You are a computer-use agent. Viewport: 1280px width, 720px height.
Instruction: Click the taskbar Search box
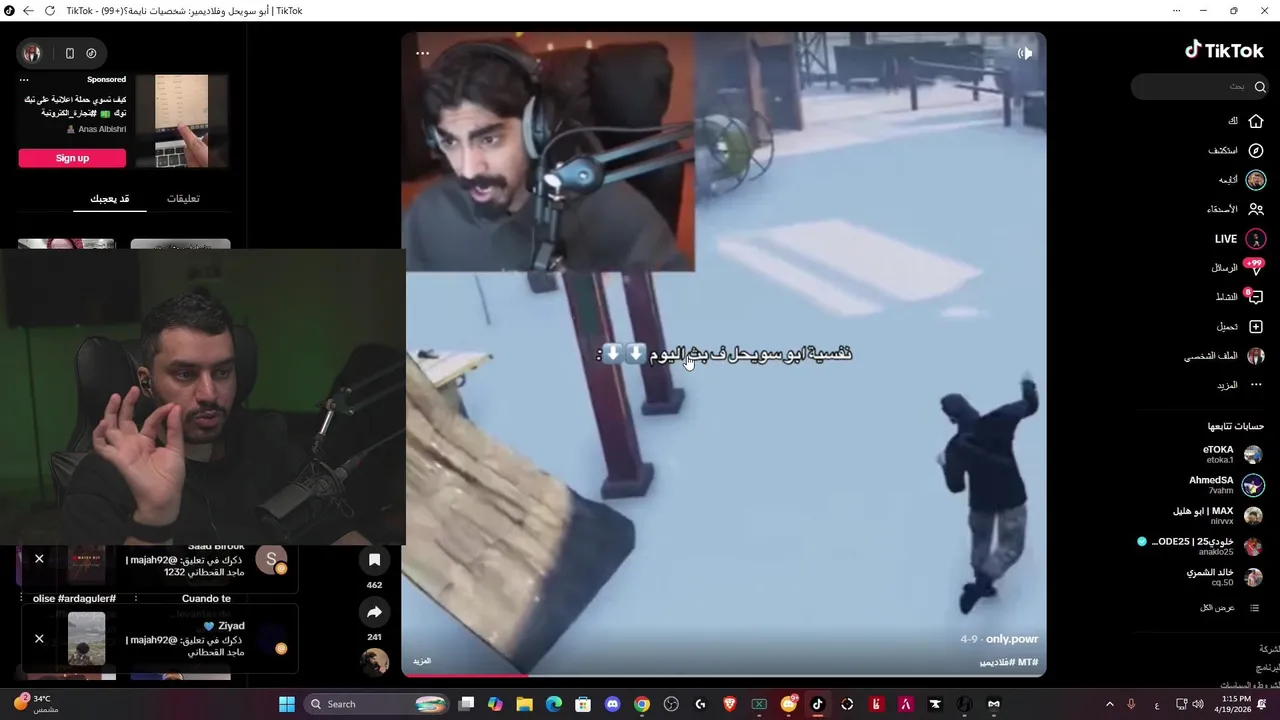[x=376, y=704]
